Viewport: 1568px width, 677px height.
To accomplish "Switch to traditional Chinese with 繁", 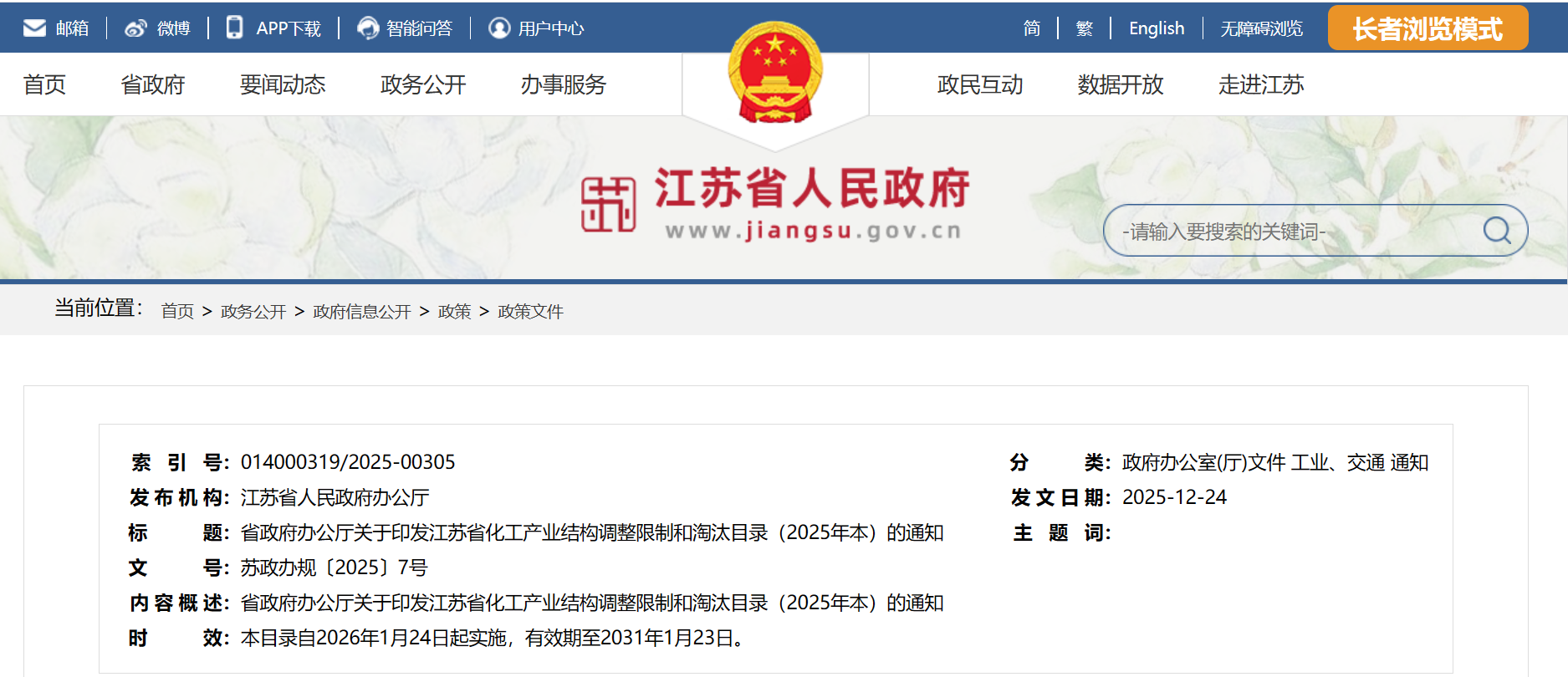I will pos(1085,28).
